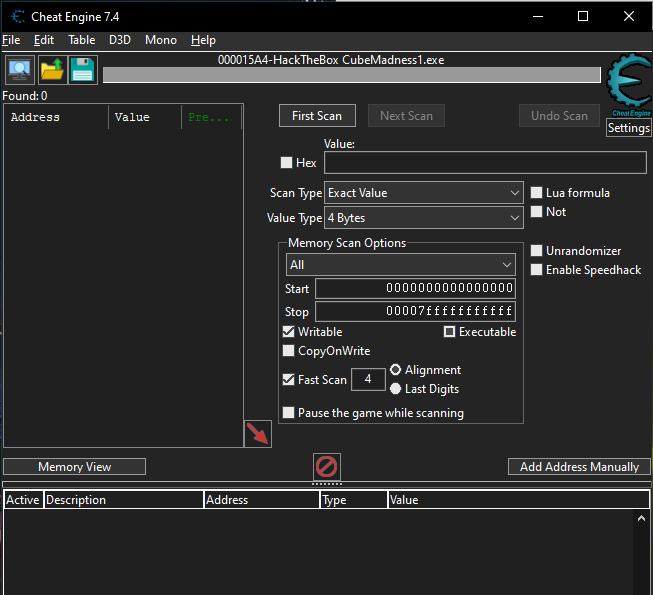Click the red arrow copy-to-address-list icon

[258, 434]
